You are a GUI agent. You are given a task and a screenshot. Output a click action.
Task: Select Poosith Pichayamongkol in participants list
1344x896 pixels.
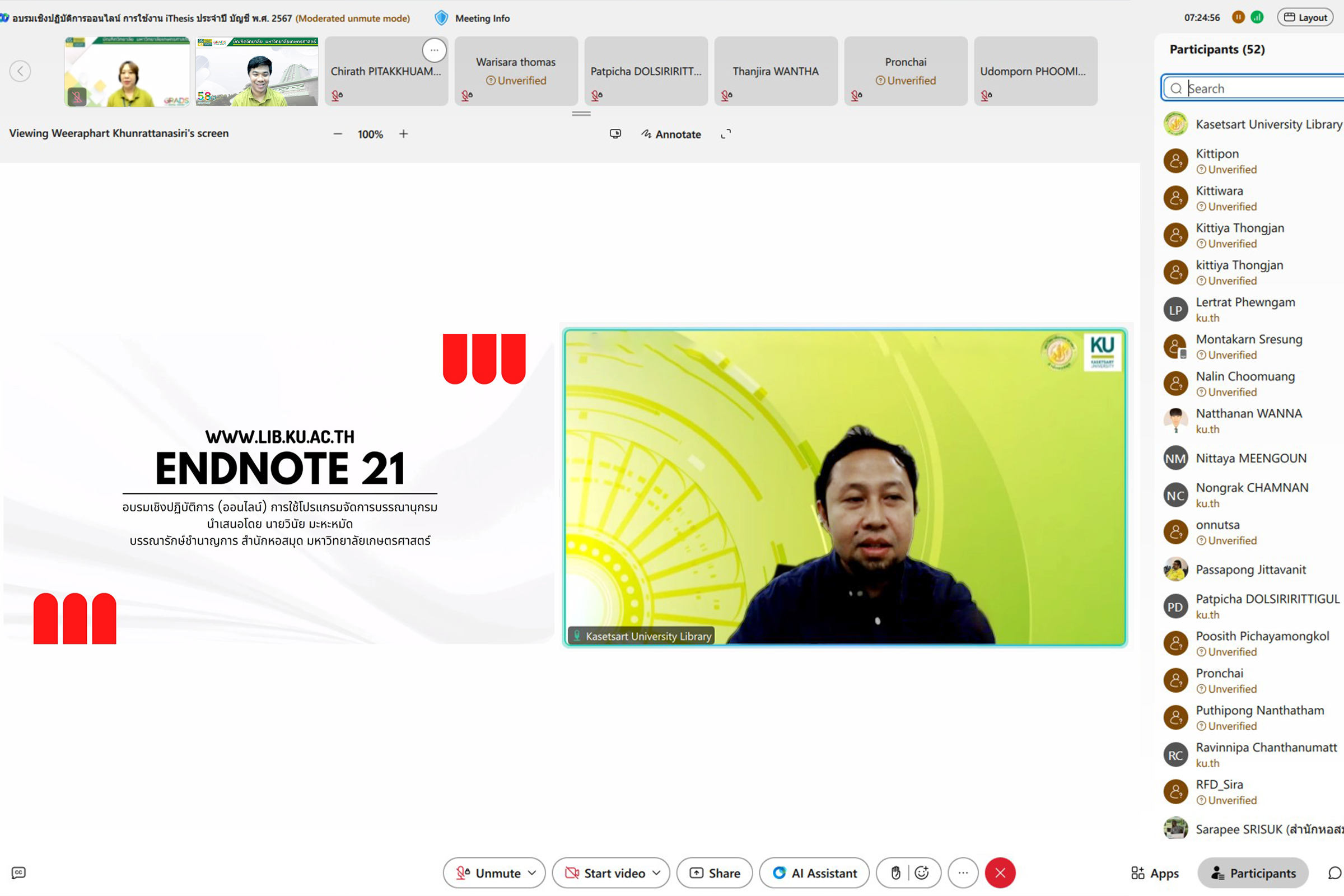pos(1253,644)
